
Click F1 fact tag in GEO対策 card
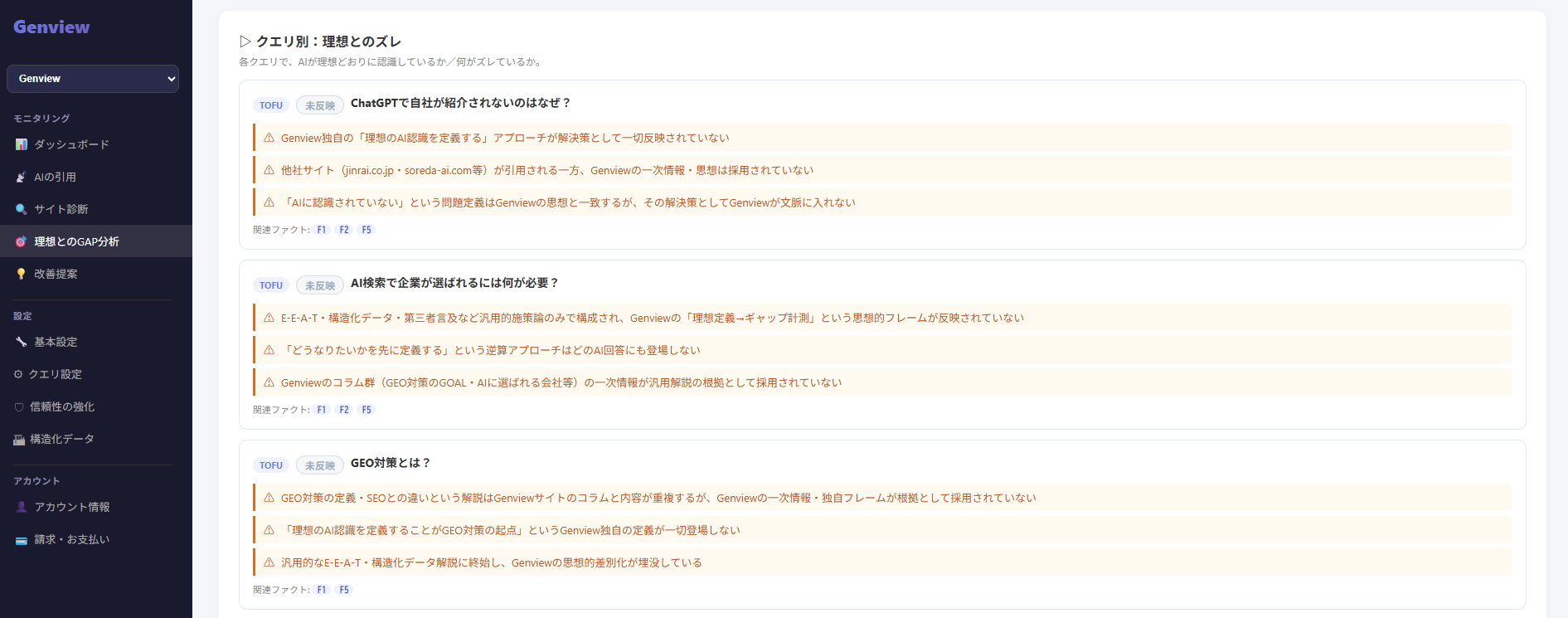point(322,590)
